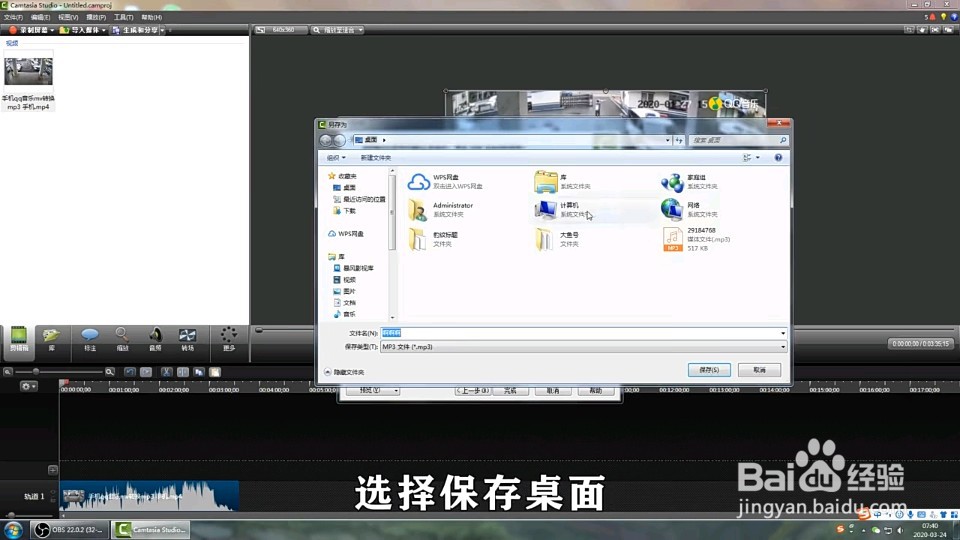Open the More tools menu
Image resolution: width=960 pixels, height=540 pixels.
point(228,339)
